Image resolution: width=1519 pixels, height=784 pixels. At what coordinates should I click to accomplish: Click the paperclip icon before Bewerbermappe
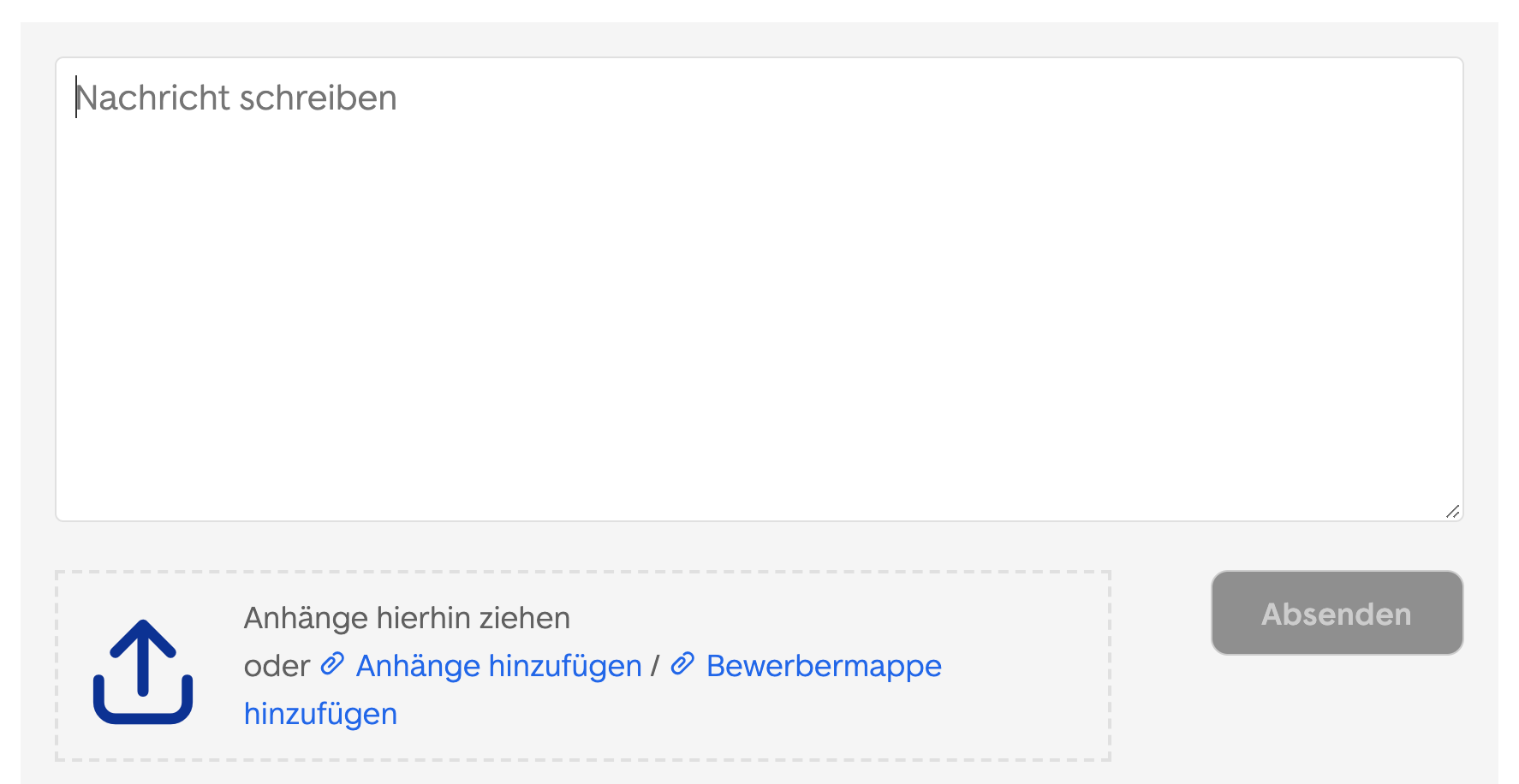pyautogui.click(x=682, y=664)
